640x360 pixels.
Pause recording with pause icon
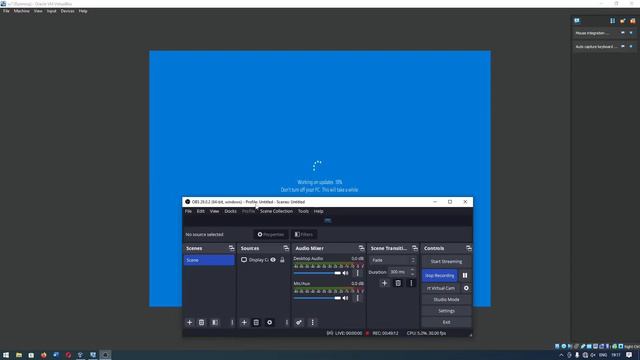pyautogui.click(x=465, y=276)
